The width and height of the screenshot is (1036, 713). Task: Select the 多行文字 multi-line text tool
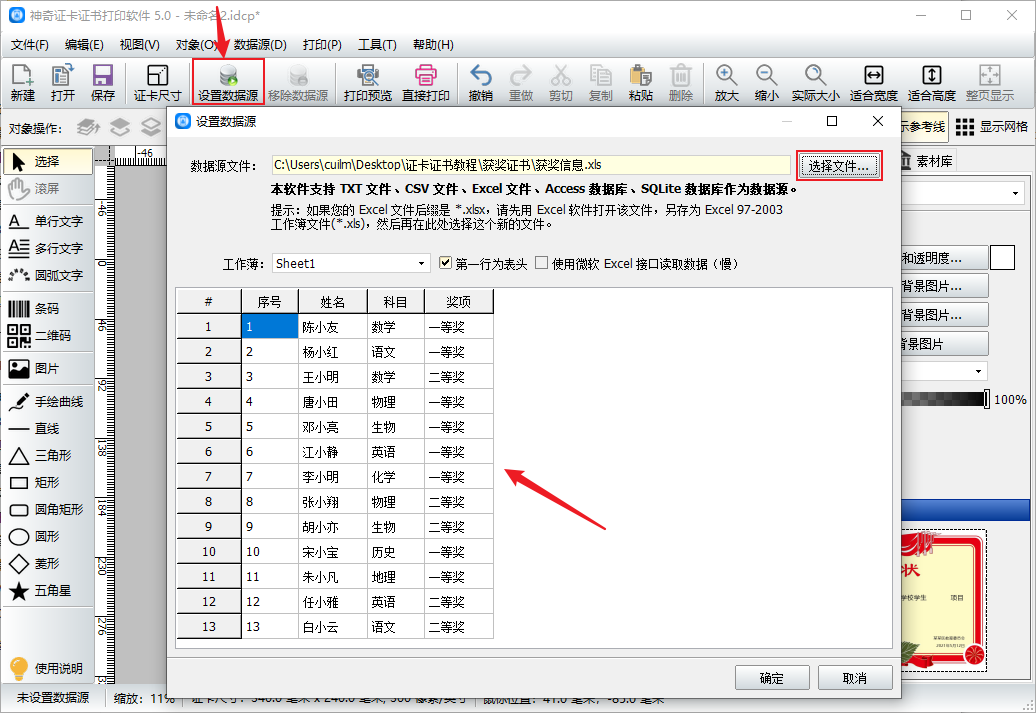tap(48, 248)
